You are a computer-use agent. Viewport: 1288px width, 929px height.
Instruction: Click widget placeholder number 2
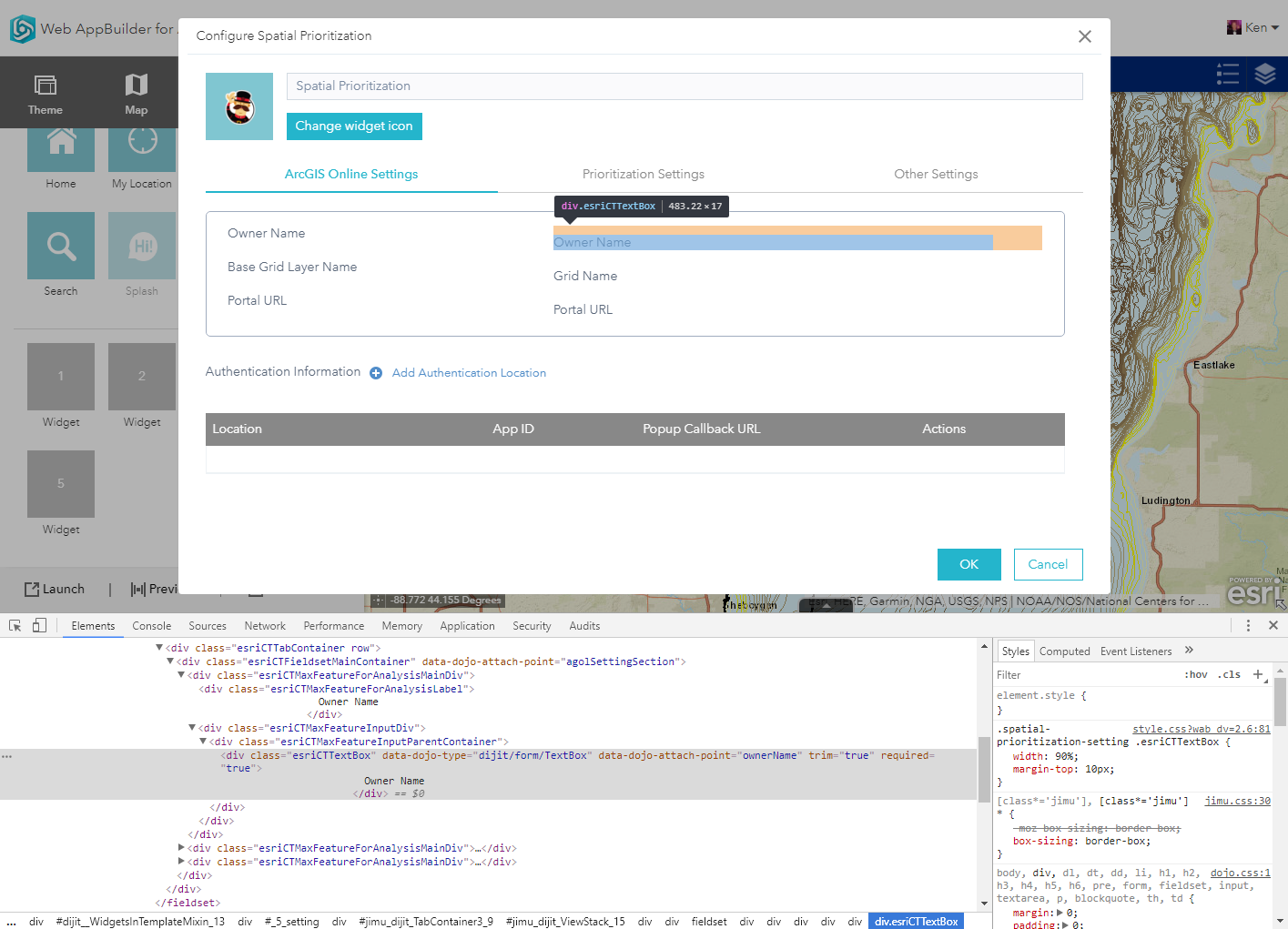[142, 377]
